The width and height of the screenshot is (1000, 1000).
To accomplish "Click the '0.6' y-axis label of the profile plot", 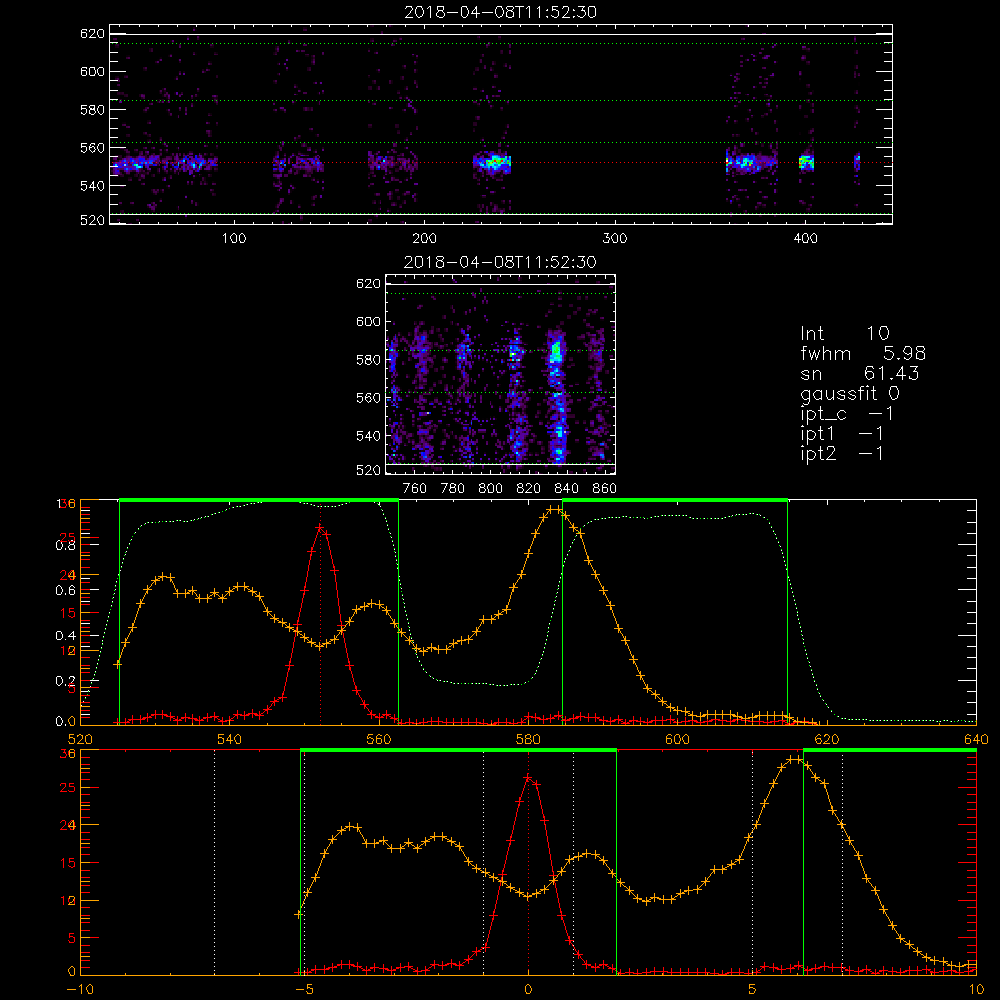I will coord(65,591).
